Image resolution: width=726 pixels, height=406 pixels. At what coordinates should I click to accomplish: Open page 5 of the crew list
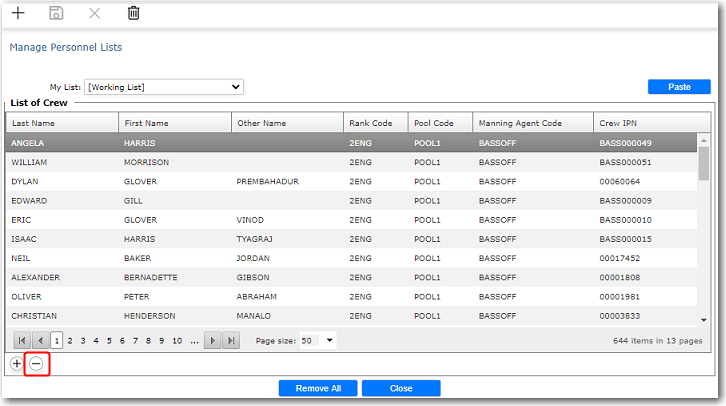(110, 341)
